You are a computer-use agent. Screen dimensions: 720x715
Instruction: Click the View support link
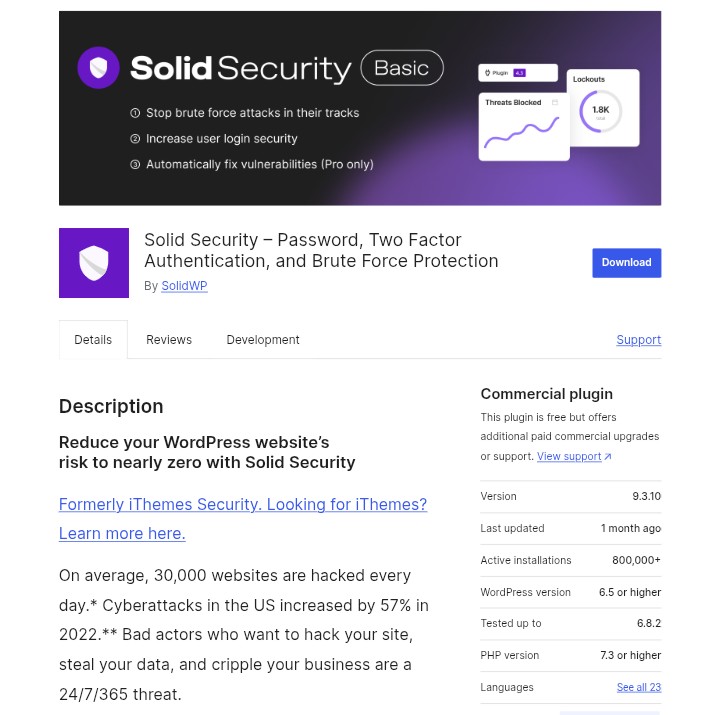pos(569,457)
